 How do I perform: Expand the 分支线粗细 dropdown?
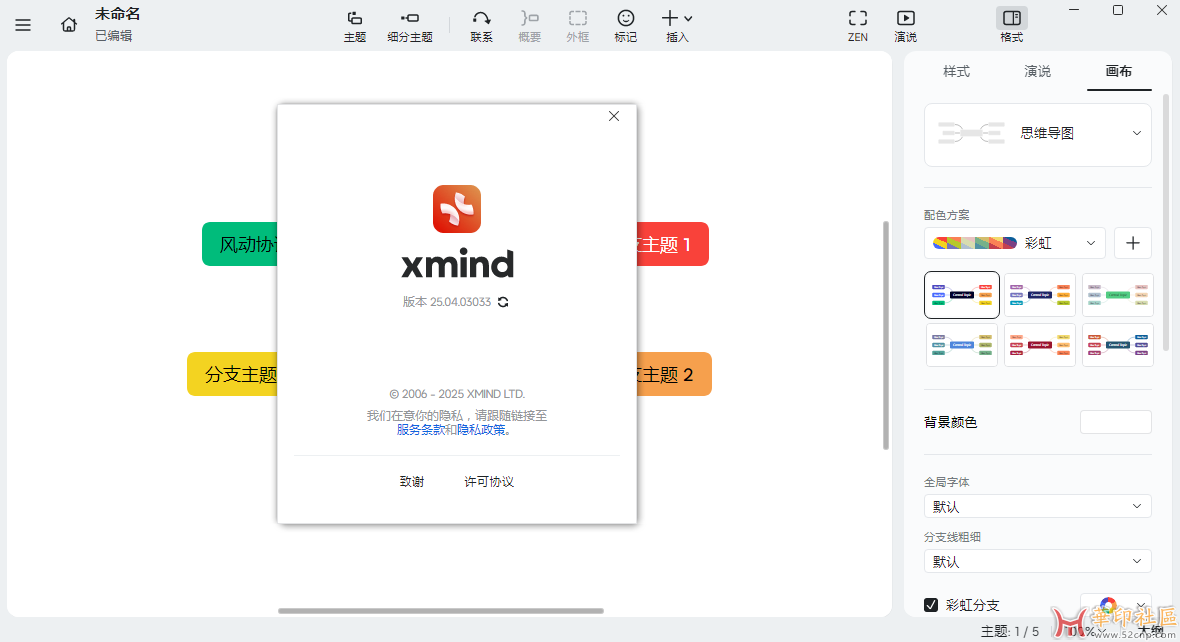(x=1038, y=561)
